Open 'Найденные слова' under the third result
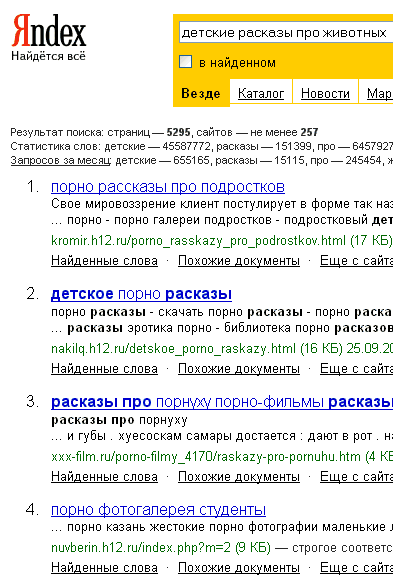The height and width of the screenshot is (581, 393). [104, 477]
